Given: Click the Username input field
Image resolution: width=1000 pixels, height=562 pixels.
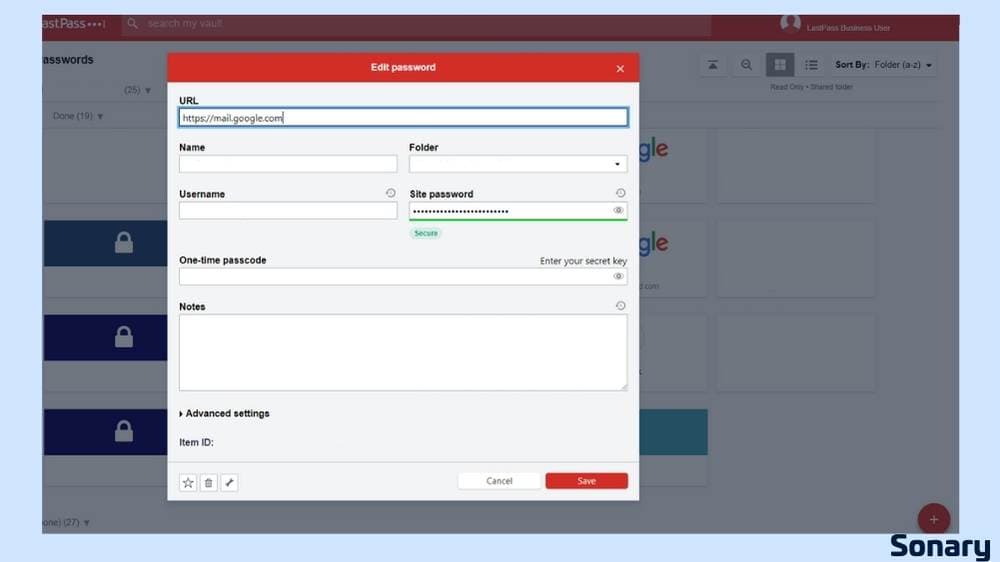Looking at the screenshot, I should (288, 211).
